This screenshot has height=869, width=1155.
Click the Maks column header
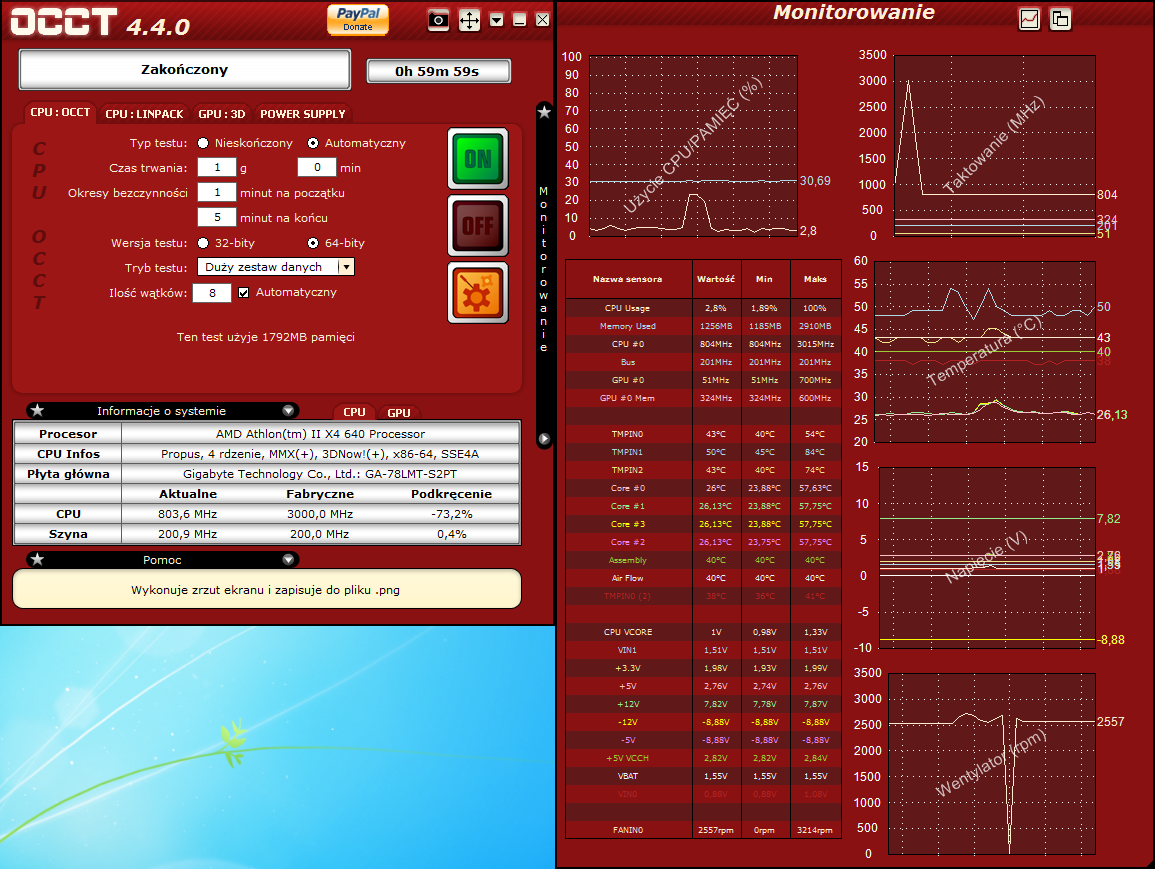tap(815, 279)
